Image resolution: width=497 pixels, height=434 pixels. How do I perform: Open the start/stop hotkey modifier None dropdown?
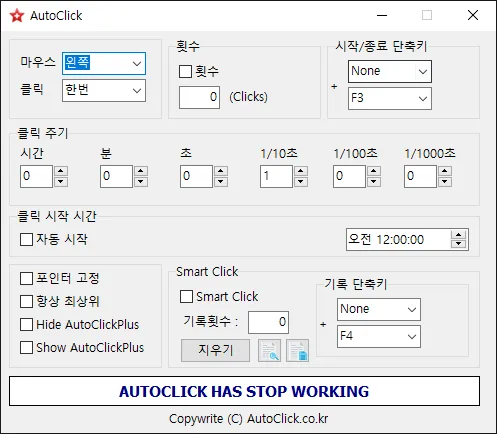[x=390, y=71]
